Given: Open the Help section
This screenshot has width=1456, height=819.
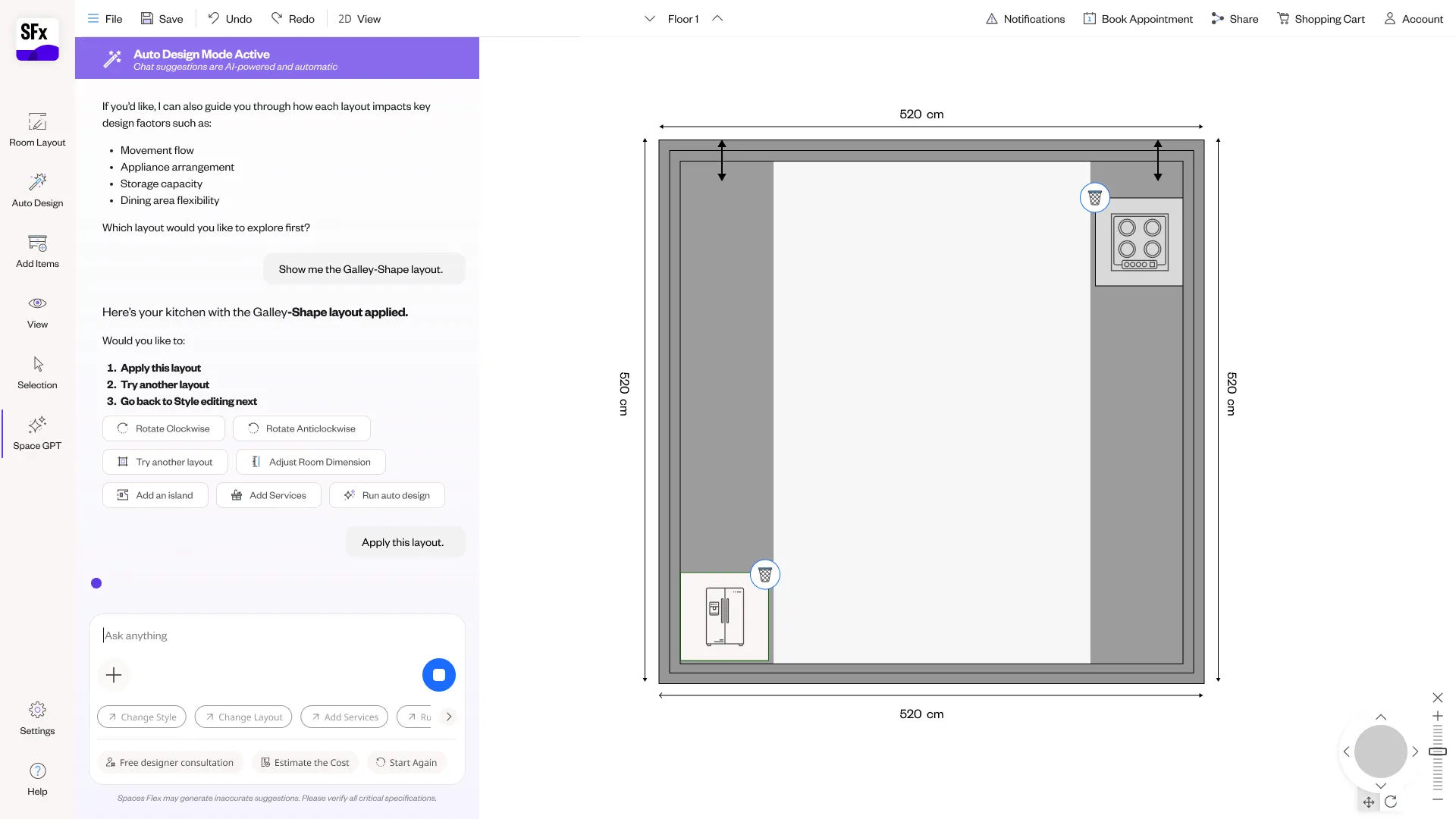Looking at the screenshot, I should (37, 779).
